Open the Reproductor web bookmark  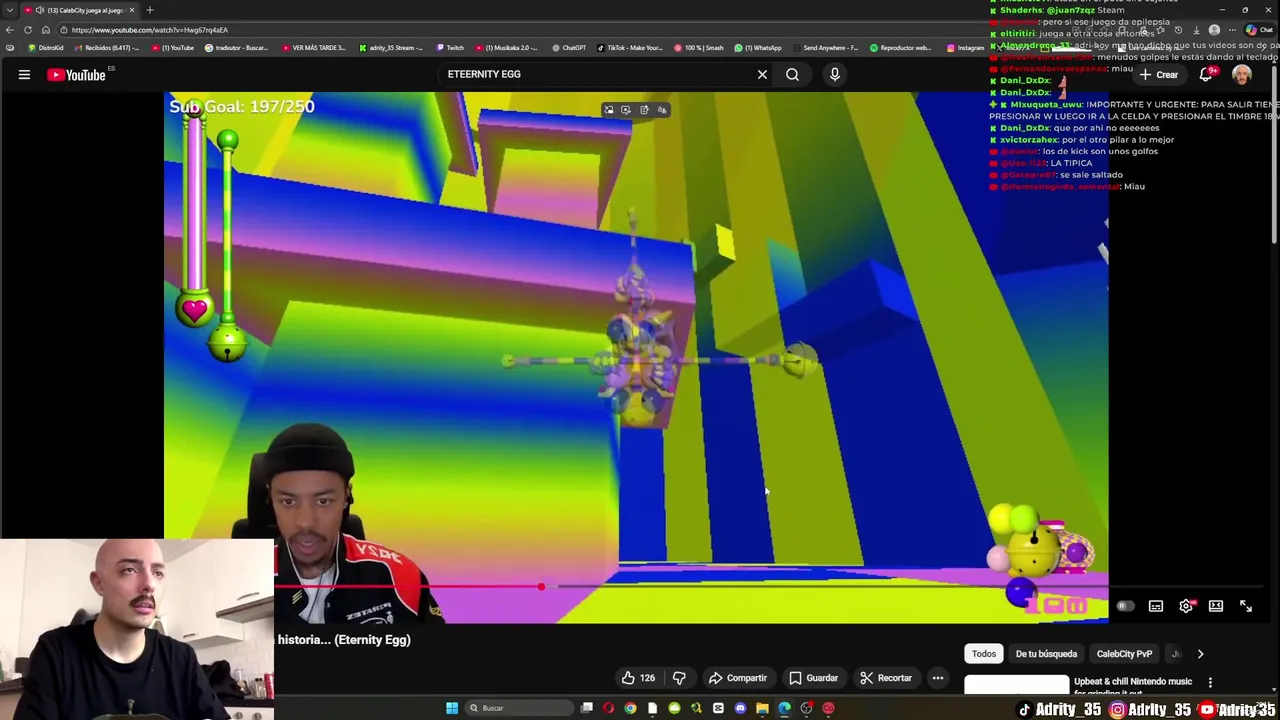coord(900,48)
